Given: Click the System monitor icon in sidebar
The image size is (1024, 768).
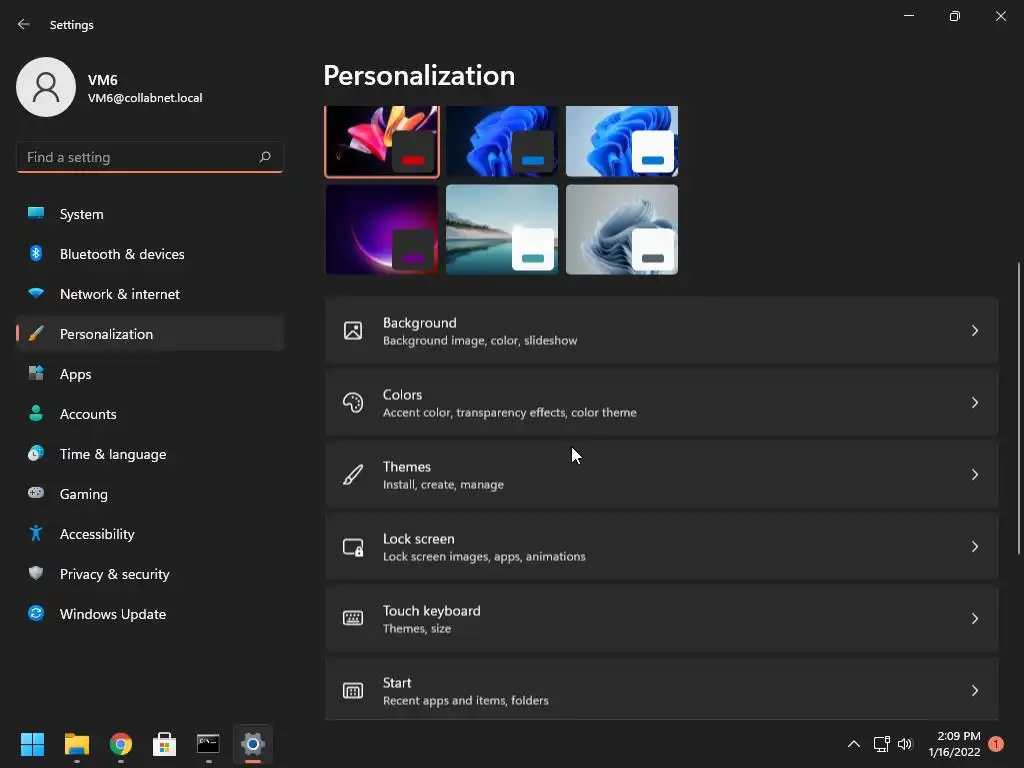Looking at the screenshot, I should (x=36, y=214).
